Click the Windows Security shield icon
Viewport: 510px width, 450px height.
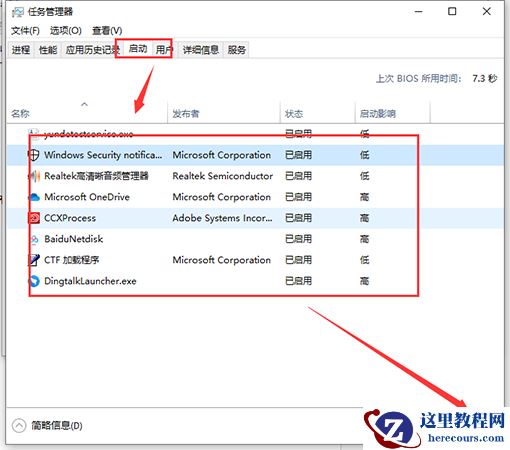click(33, 155)
